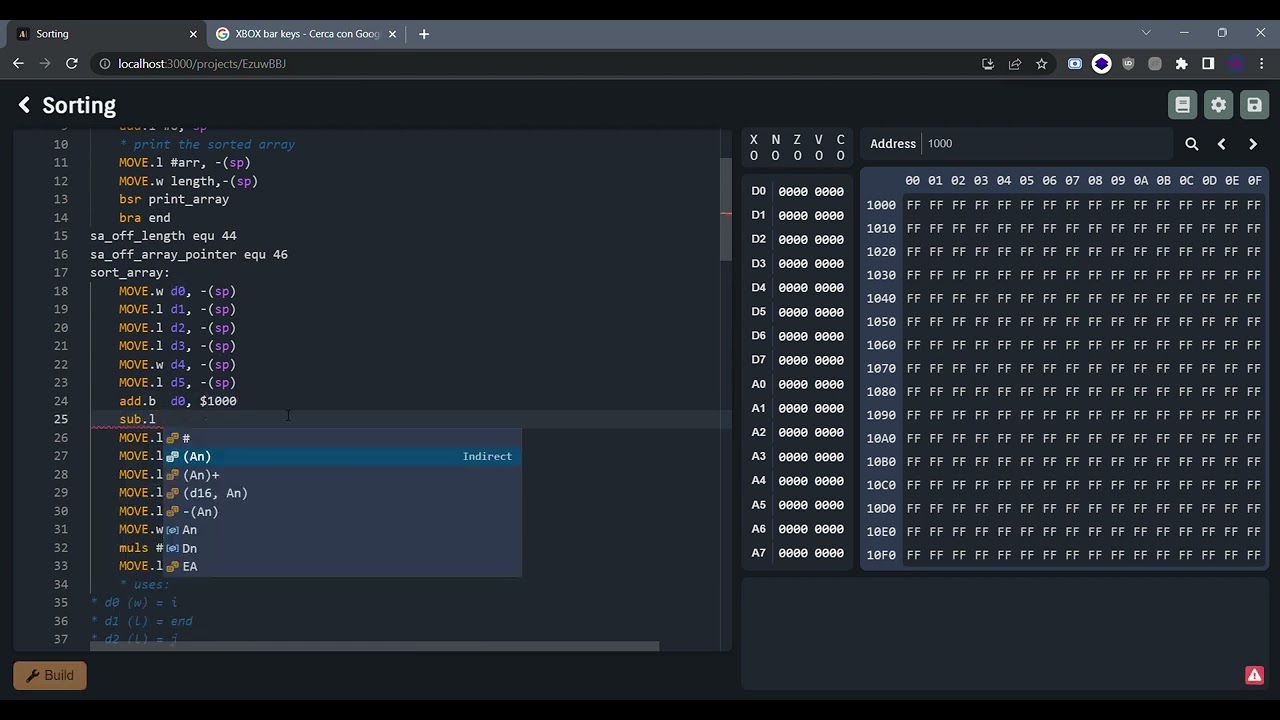Open the install app icon in address bar

tap(988, 63)
